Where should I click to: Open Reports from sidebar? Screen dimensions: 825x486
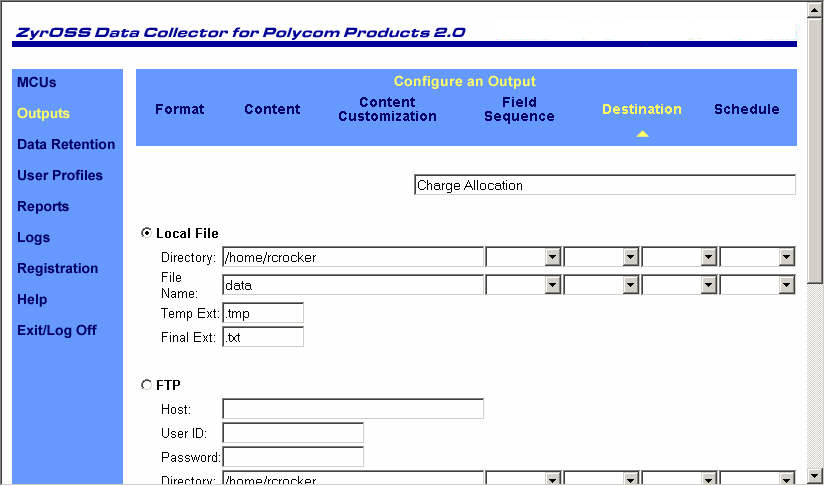[x=43, y=206]
